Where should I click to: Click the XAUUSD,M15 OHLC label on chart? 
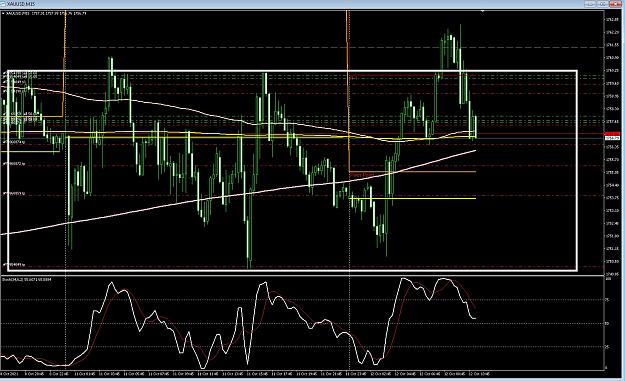pos(46,13)
